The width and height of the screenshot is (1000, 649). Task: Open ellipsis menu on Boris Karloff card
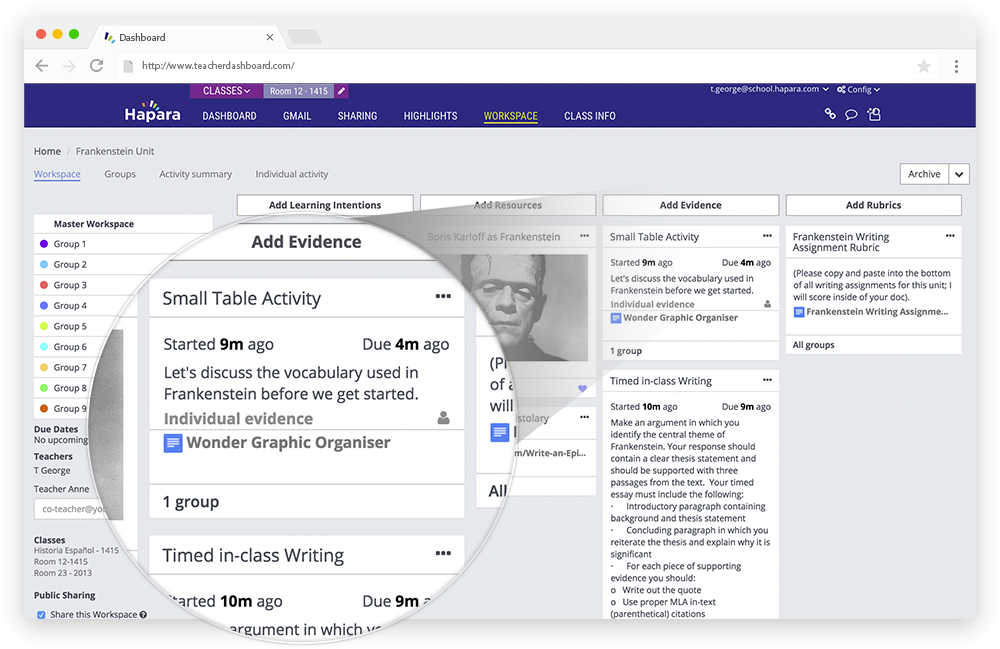click(584, 236)
